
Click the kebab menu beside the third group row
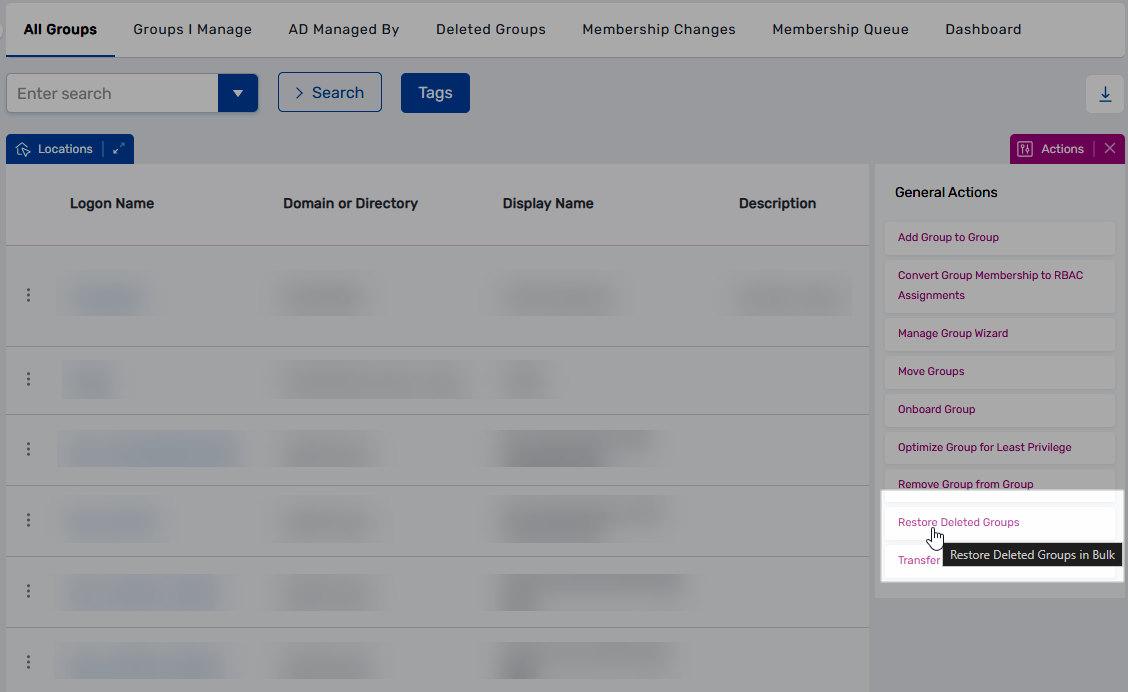(x=28, y=449)
